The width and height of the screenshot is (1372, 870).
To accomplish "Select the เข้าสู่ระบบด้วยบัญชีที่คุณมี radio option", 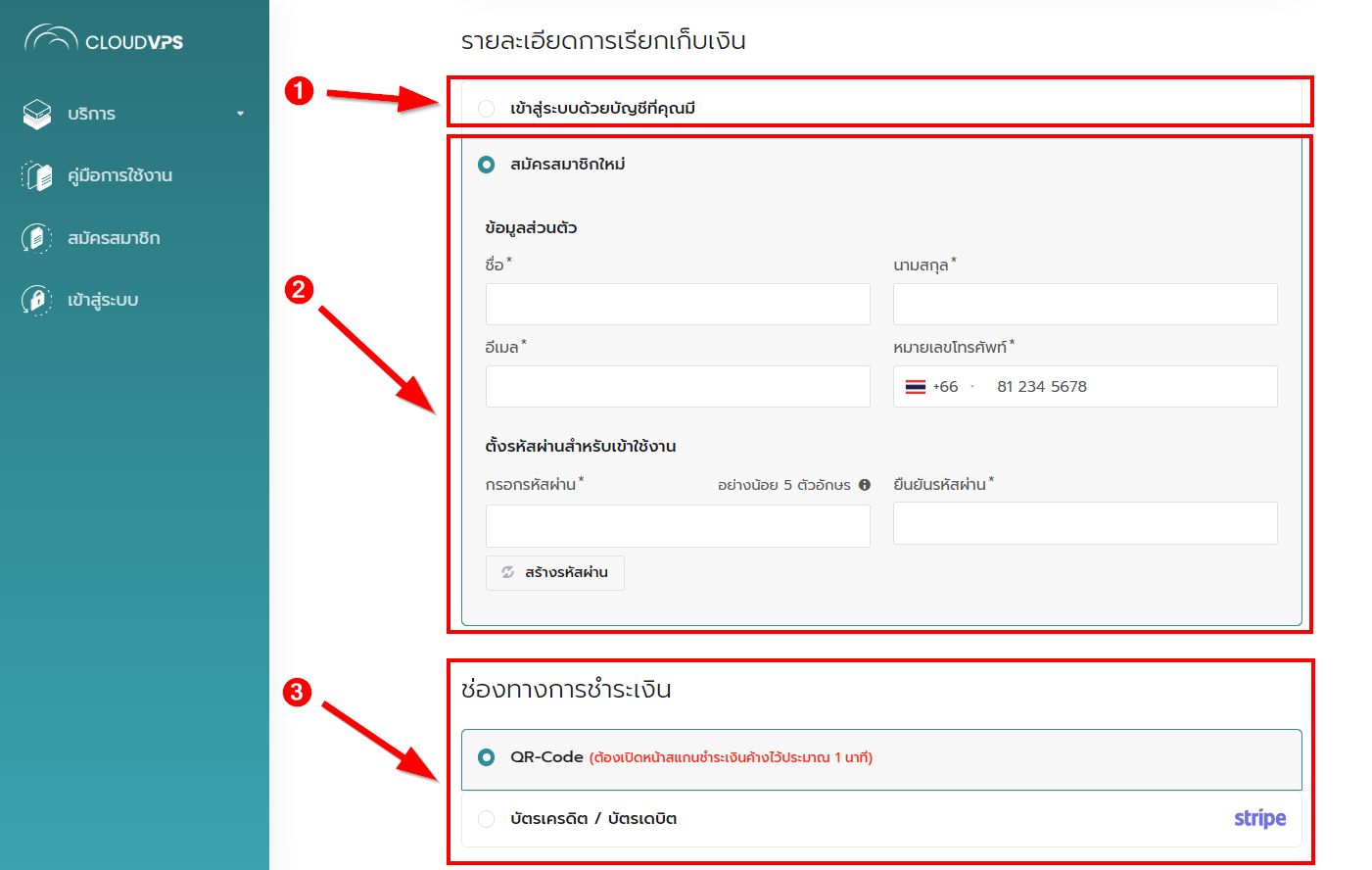I will (487, 109).
